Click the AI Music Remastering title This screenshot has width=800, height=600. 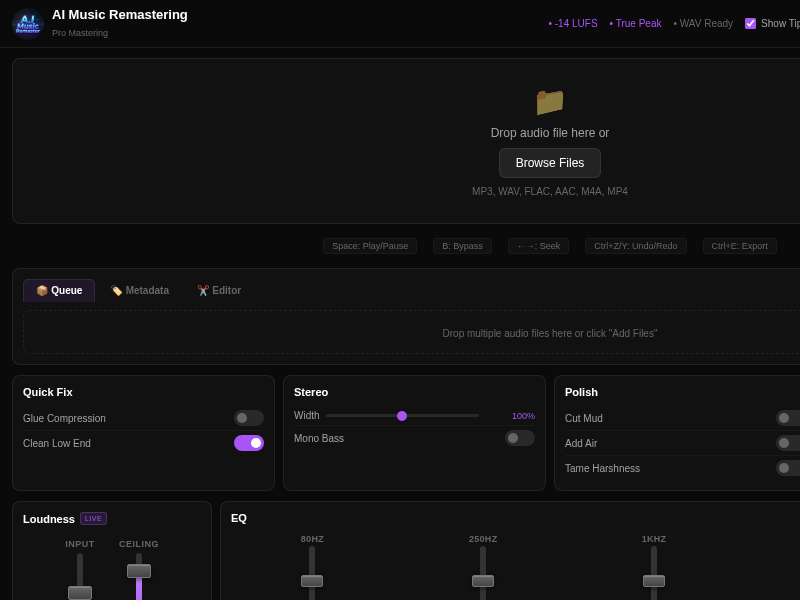(x=120, y=15)
